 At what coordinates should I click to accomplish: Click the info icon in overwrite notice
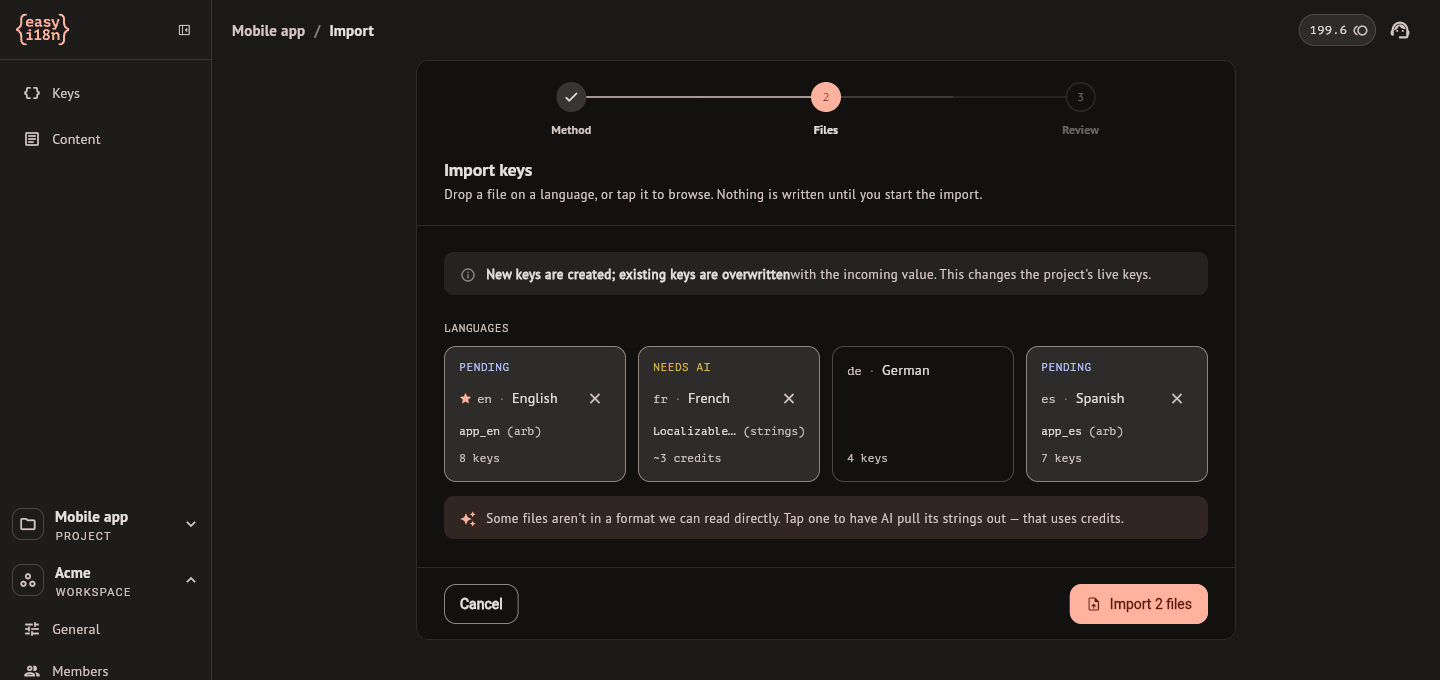tap(467, 274)
